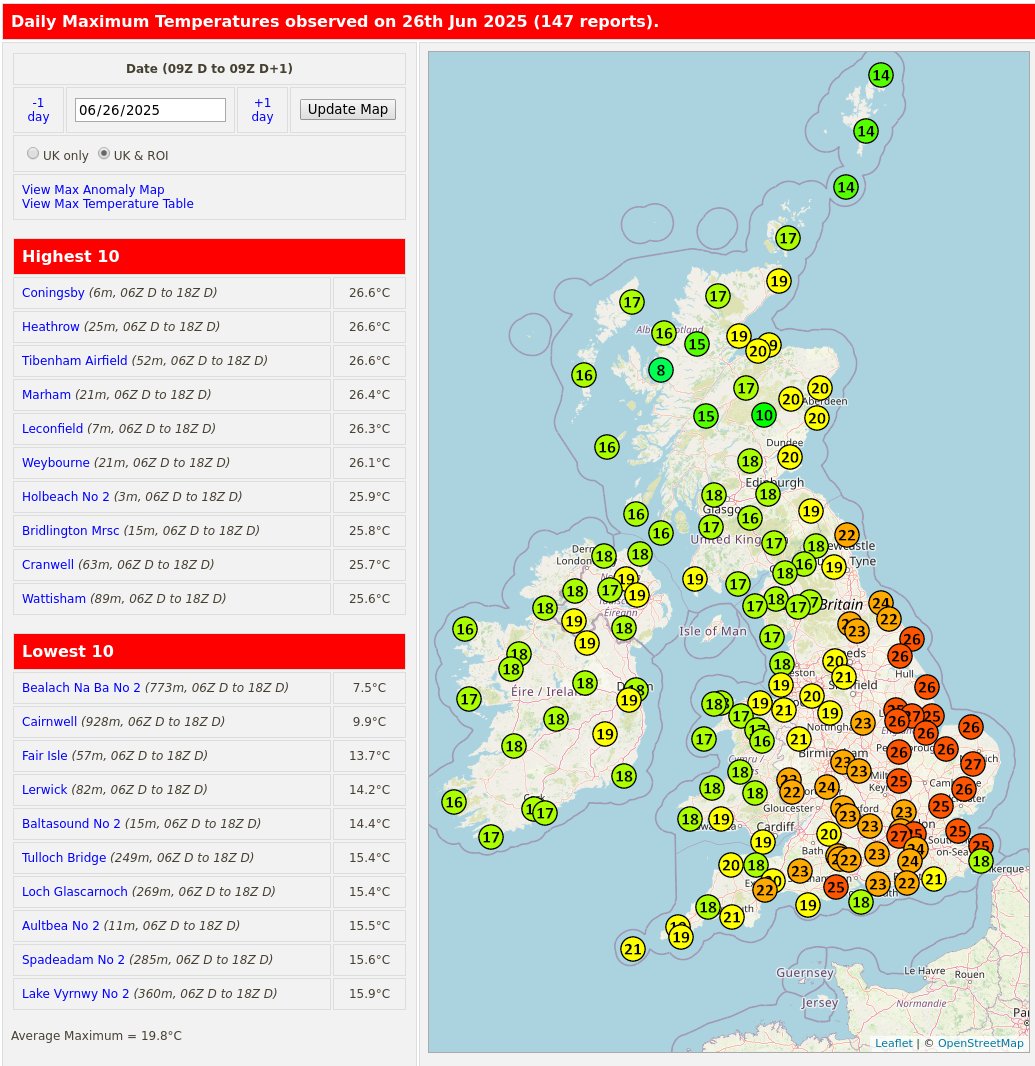Viewport: 1035px width, 1066px height.
Task: Click the Leaflet attribution link
Action: pyautogui.click(x=894, y=1043)
